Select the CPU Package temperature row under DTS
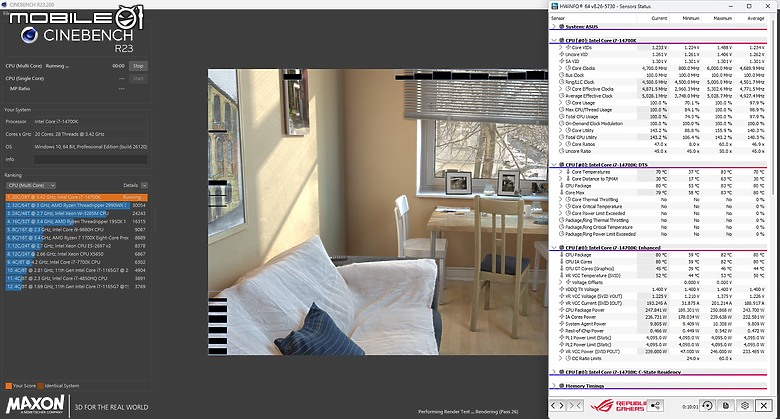780x419 pixels. click(x=658, y=186)
